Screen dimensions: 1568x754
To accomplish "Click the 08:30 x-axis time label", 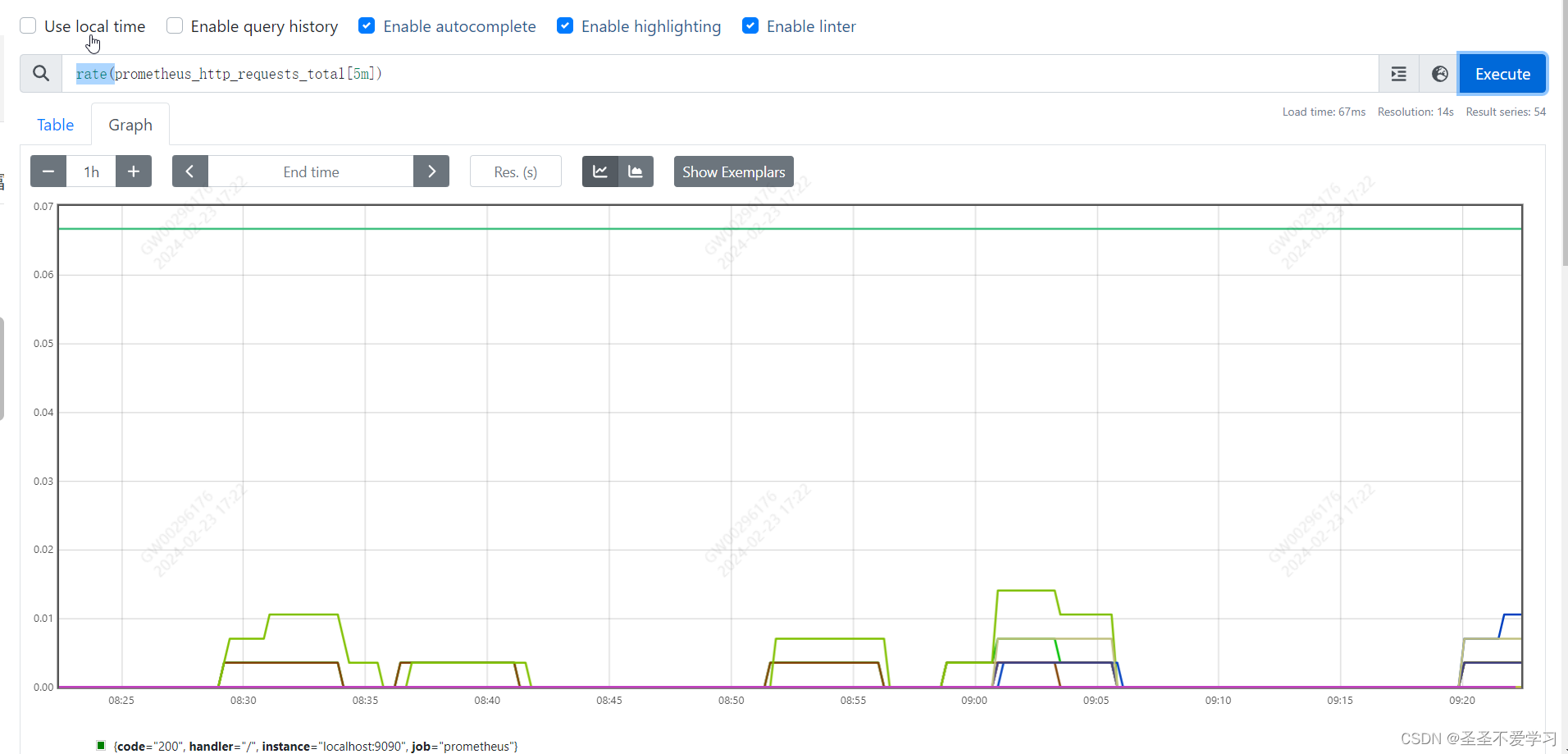I will (x=243, y=700).
